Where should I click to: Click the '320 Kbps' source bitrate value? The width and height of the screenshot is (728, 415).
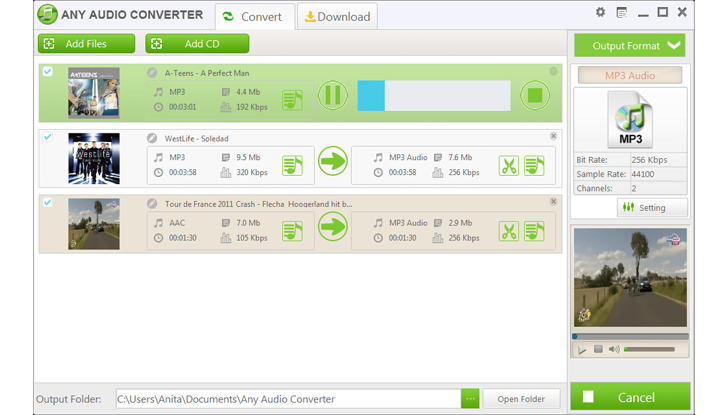coord(252,172)
